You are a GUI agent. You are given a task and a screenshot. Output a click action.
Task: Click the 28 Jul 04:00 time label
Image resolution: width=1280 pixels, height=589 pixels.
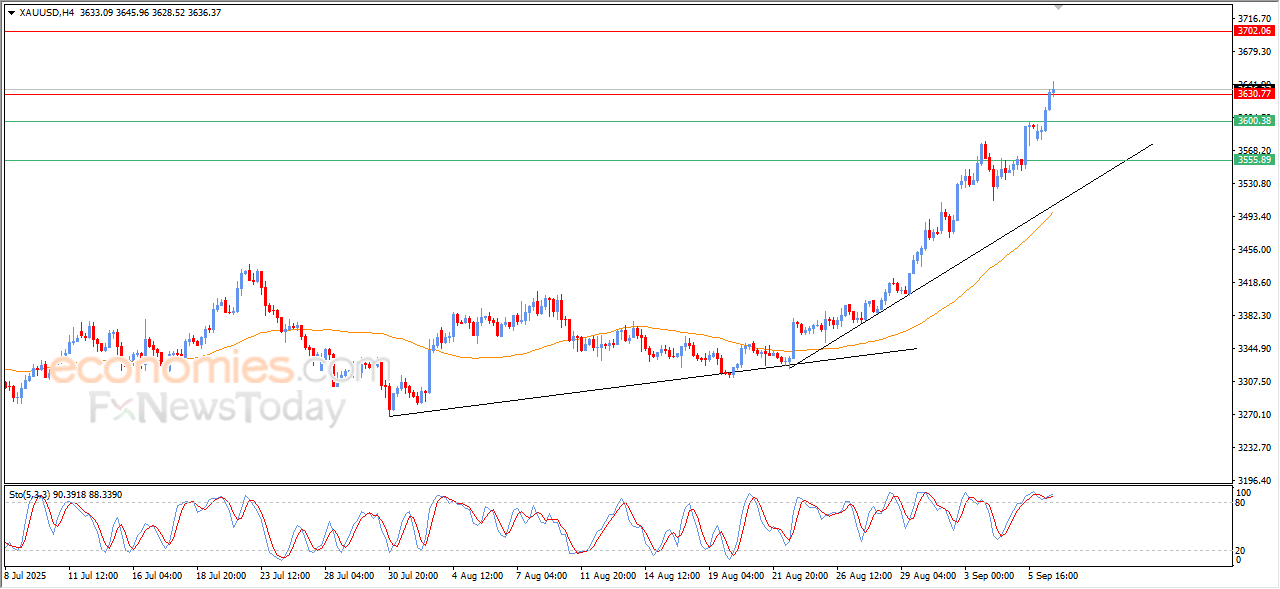click(x=349, y=576)
